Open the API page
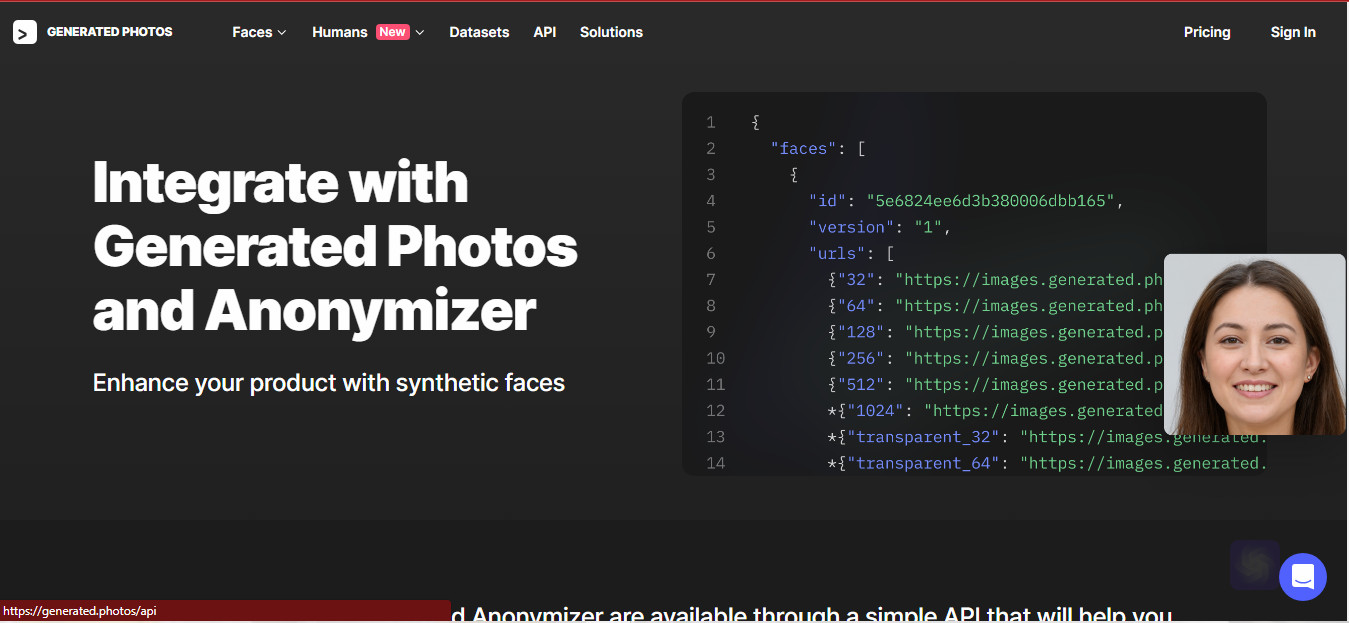The height and width of the screenshot is (623, 1349). [x=545, y=32]
